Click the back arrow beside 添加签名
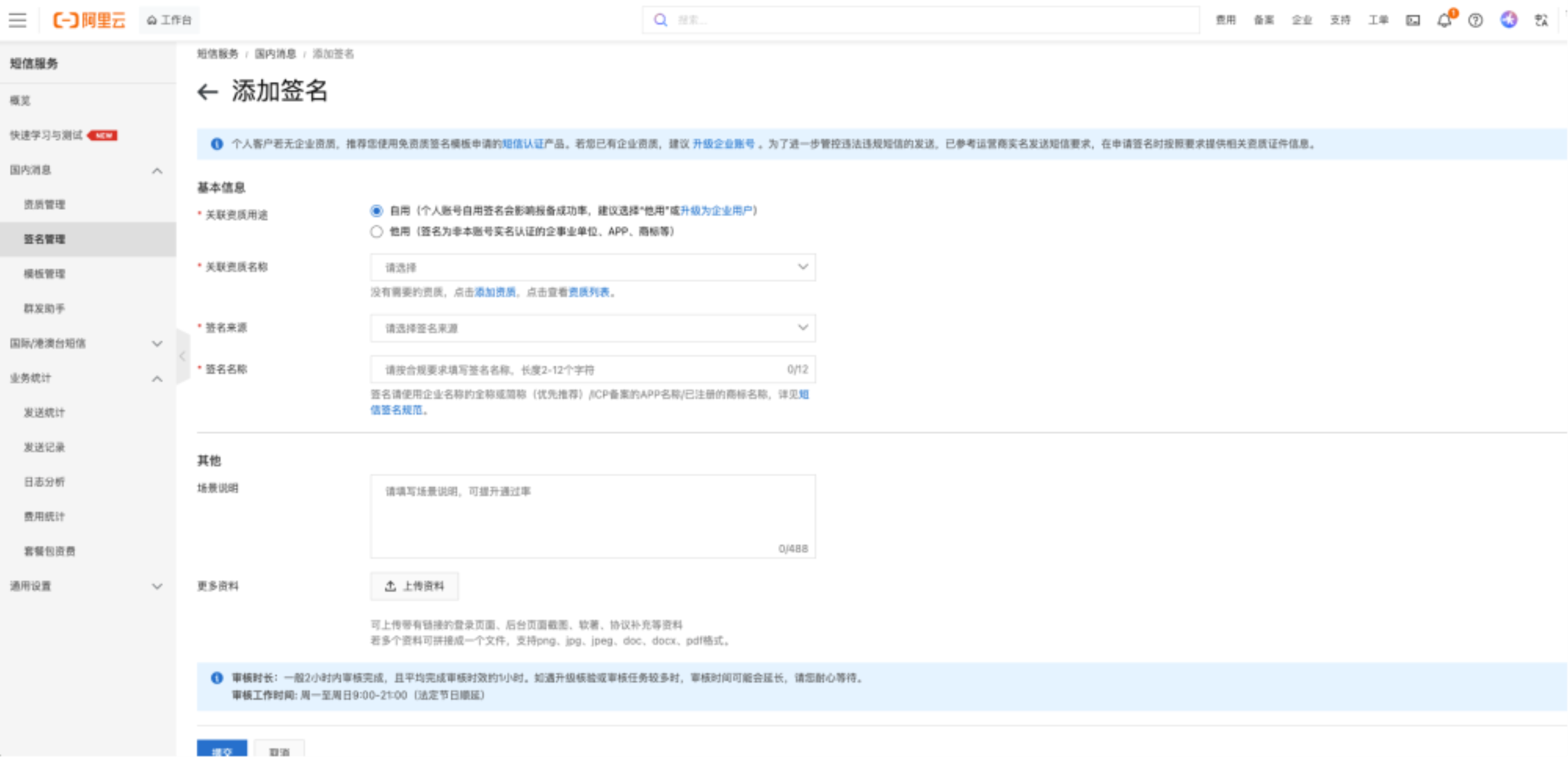Screen dimensions: 1568x757 click(x=208, y=92)
